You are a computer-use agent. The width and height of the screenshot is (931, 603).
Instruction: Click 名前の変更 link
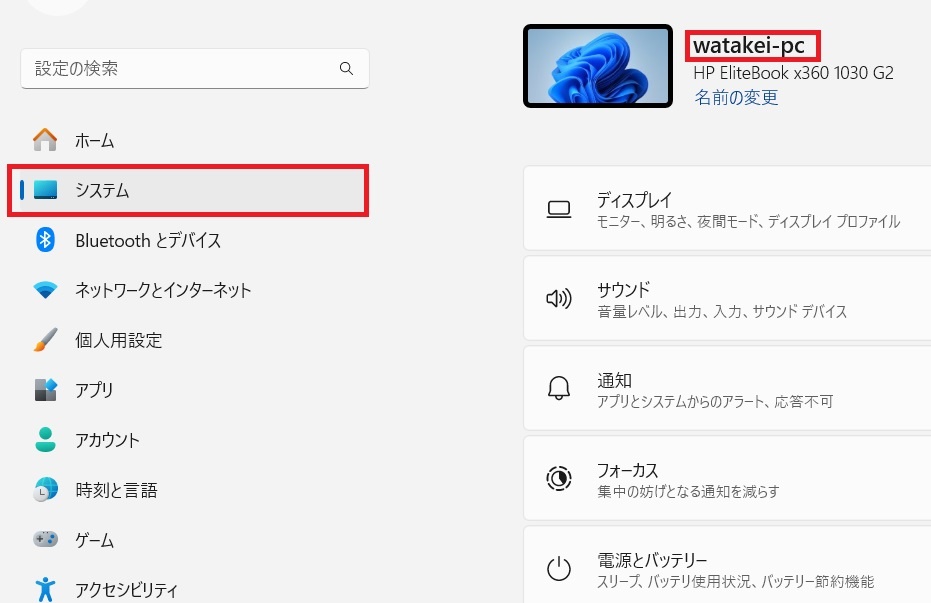pyautogui.click(x=736, y=97)
